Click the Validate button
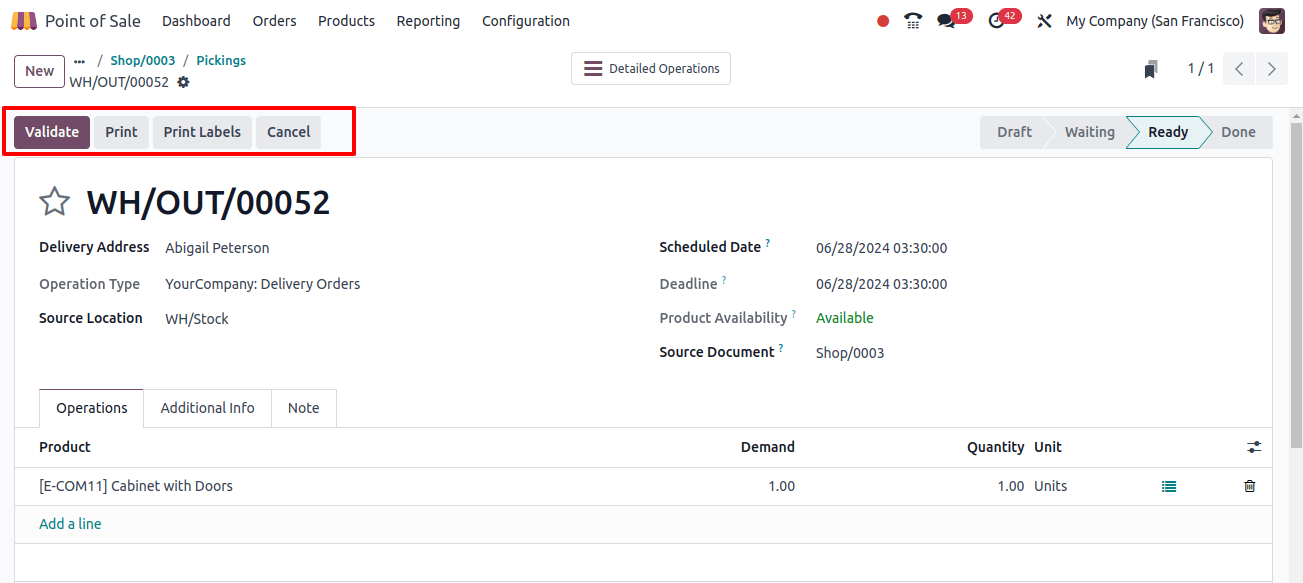Image resolution: width=1303 pixels, height=583 pixels. 52,132
